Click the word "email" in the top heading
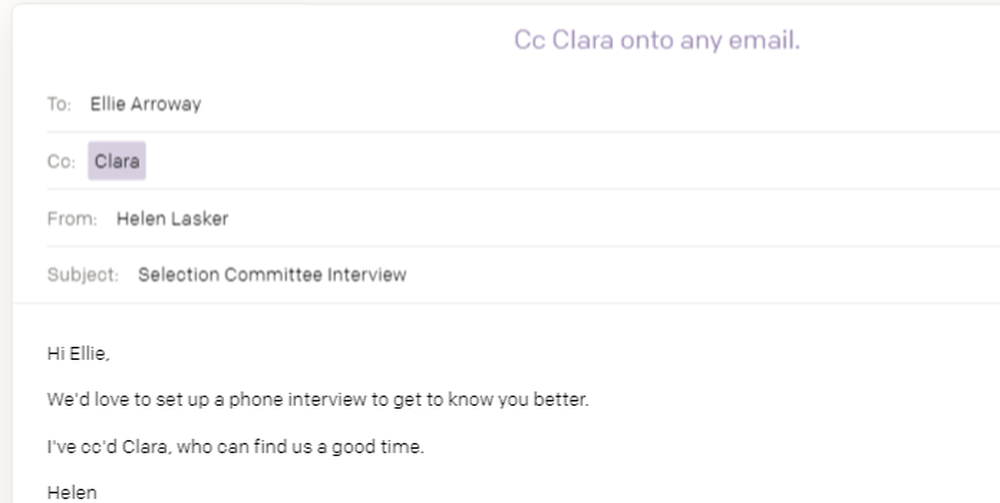The image size is (1000, 503). 768,40
